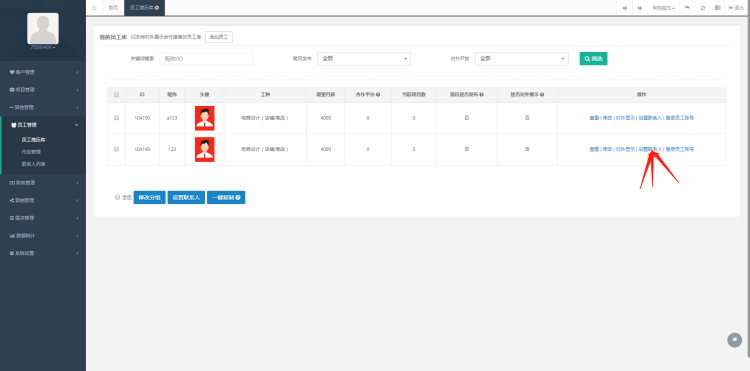Image resolution: width=750 pixels, height=371 pixels.
Task: Expand the 需求管理 sidebar menu
Action: (x=43, y=218)
